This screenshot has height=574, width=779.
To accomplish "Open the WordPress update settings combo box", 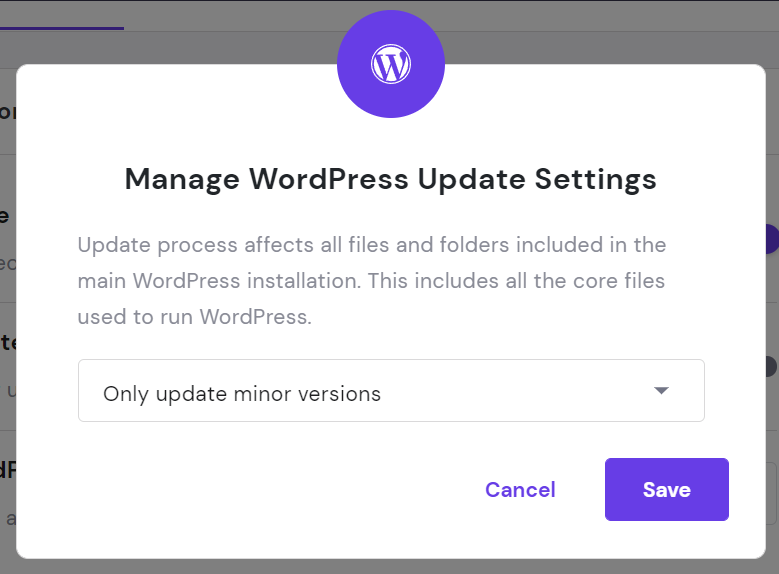I will click(391, 391).
